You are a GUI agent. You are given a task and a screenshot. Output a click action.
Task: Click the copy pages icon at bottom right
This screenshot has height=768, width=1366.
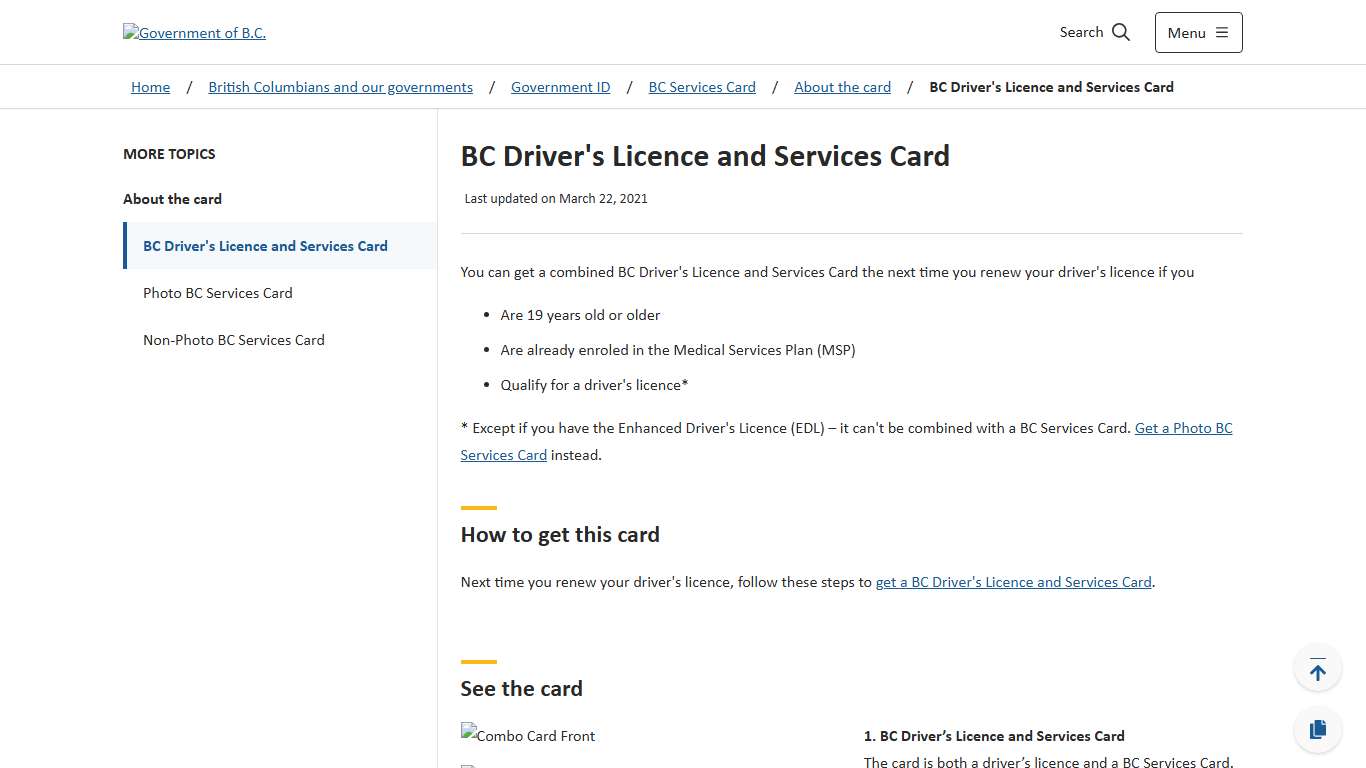(1317, 729)
